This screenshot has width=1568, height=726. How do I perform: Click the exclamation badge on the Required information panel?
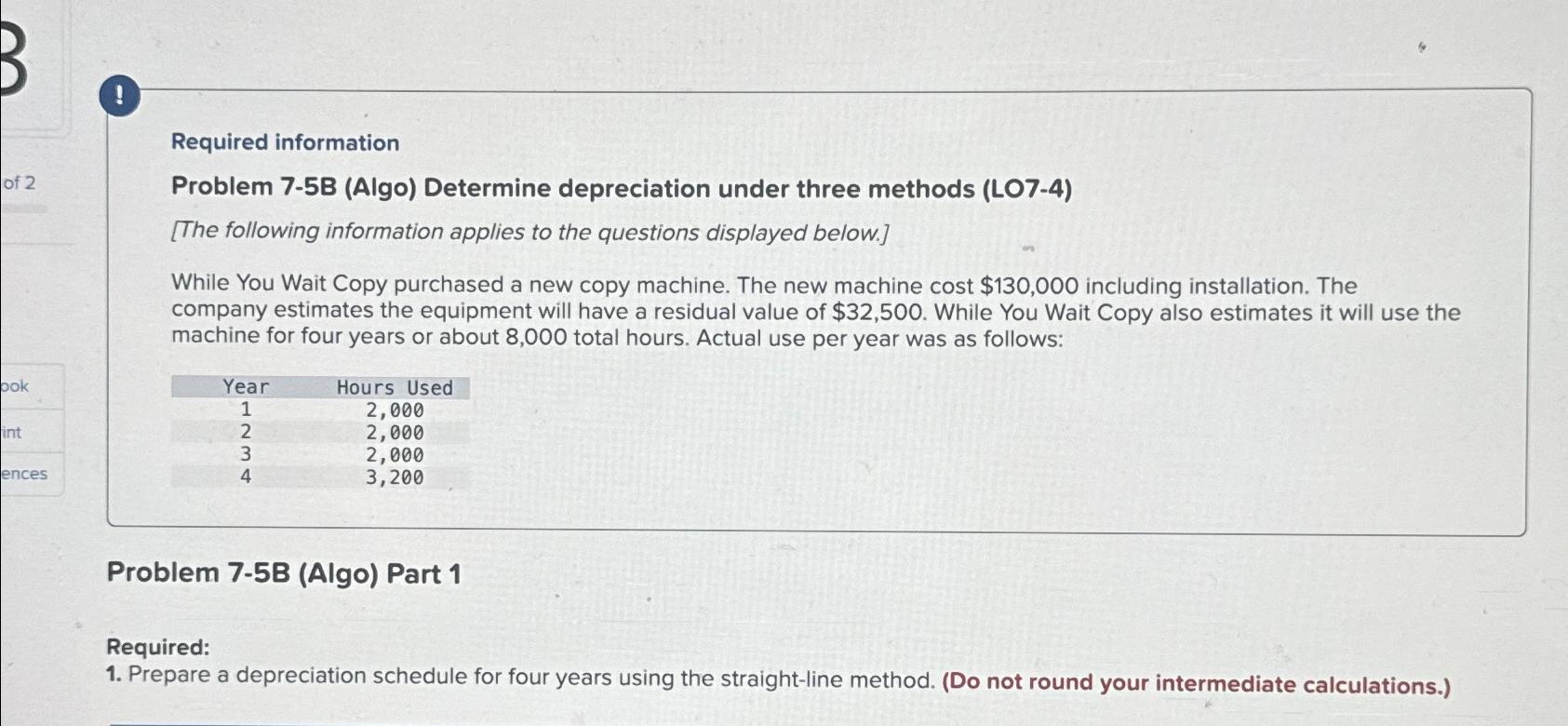(118, 96)
